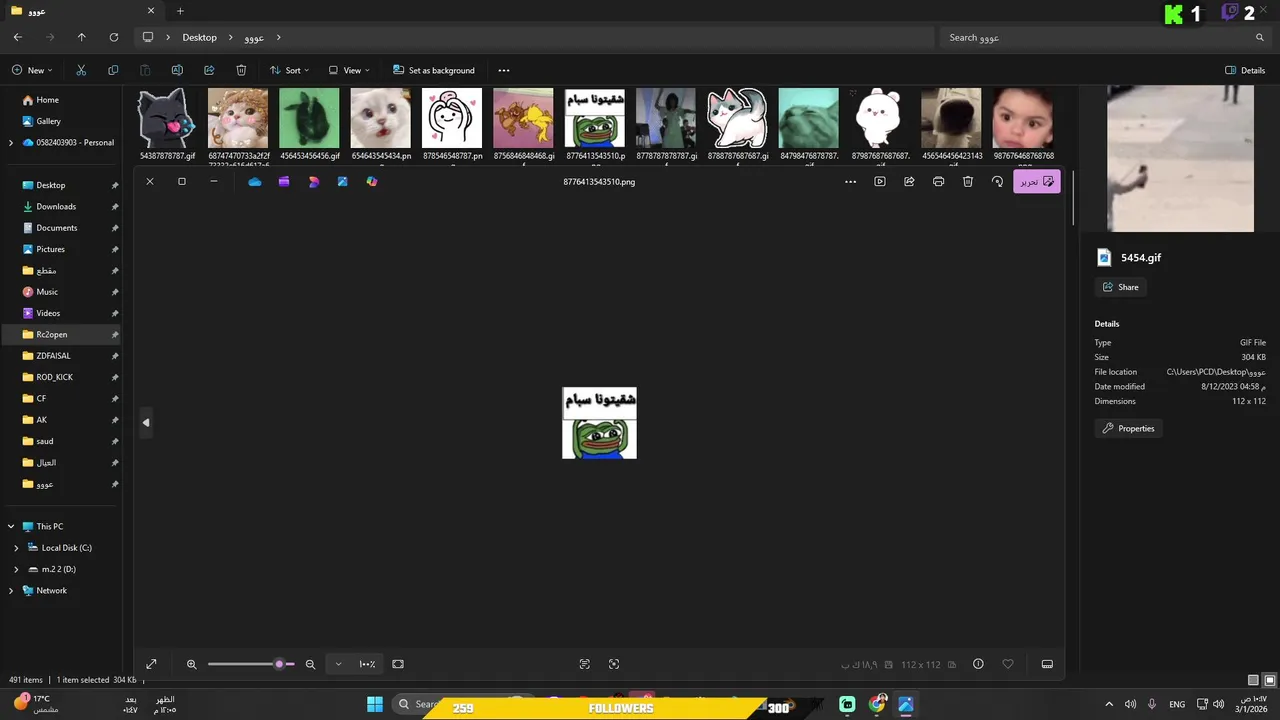Click Set as background button

coord(434,70)
